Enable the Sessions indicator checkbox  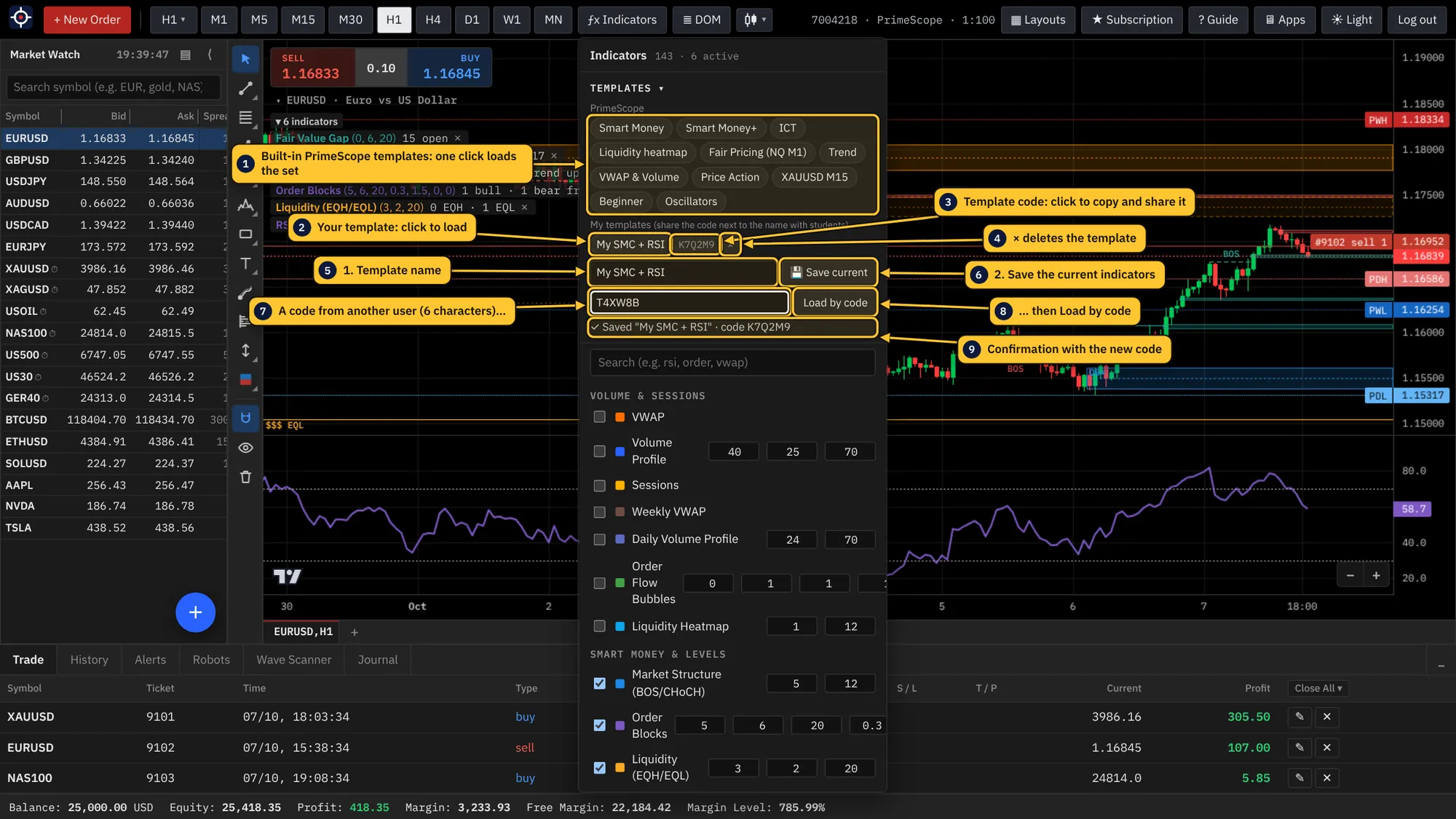click(x=599, y=486)
